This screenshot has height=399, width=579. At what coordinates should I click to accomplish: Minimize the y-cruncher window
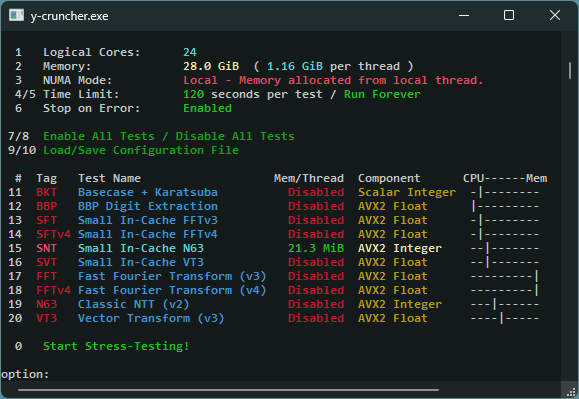[x=464, y=16]
